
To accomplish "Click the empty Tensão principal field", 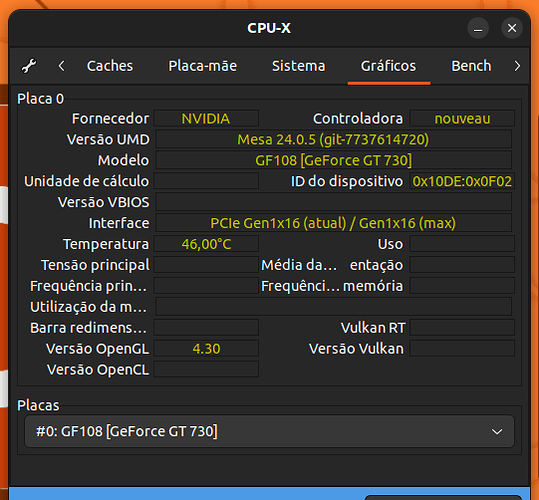I will [x=206, y=265].
